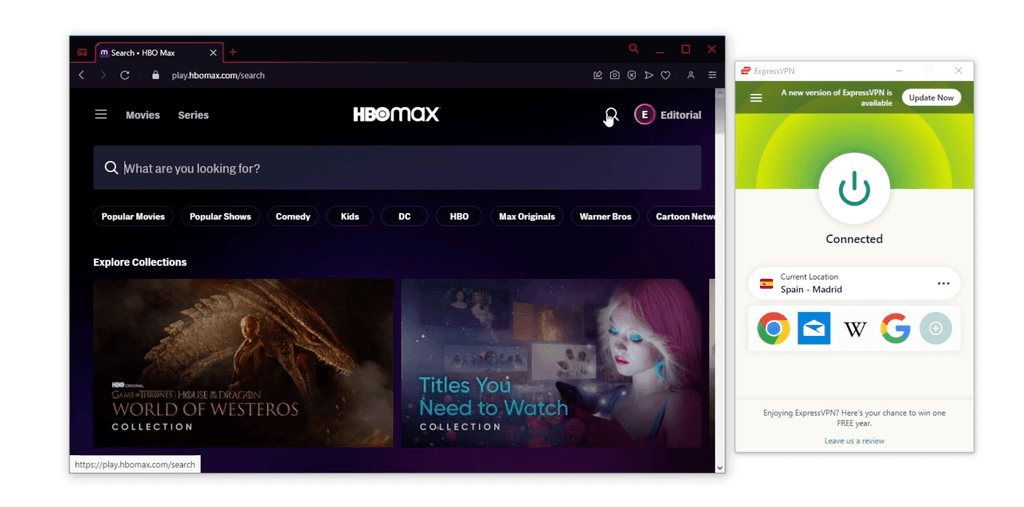This screenshot has height=507, width=1024.
Task: Select the DC category chip
Action: coord(404,216)
